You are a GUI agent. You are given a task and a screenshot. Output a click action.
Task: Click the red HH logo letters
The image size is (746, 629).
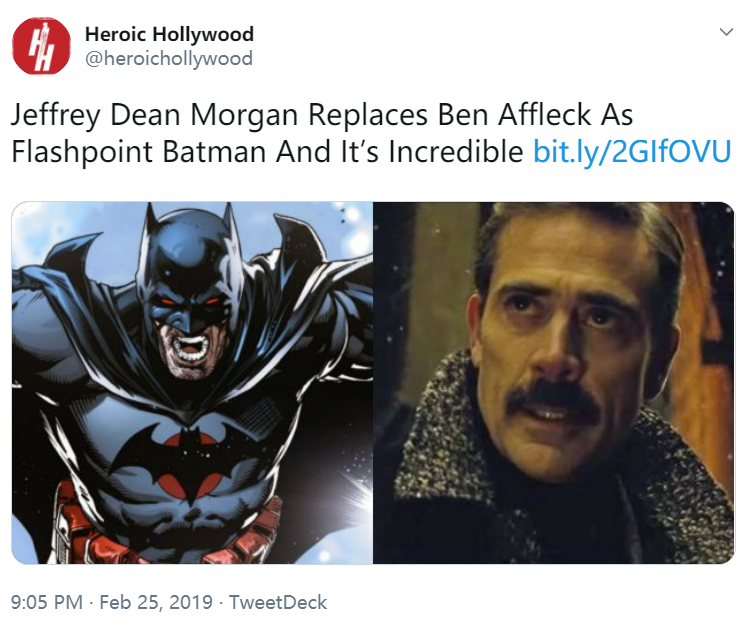tap(41, 46)
